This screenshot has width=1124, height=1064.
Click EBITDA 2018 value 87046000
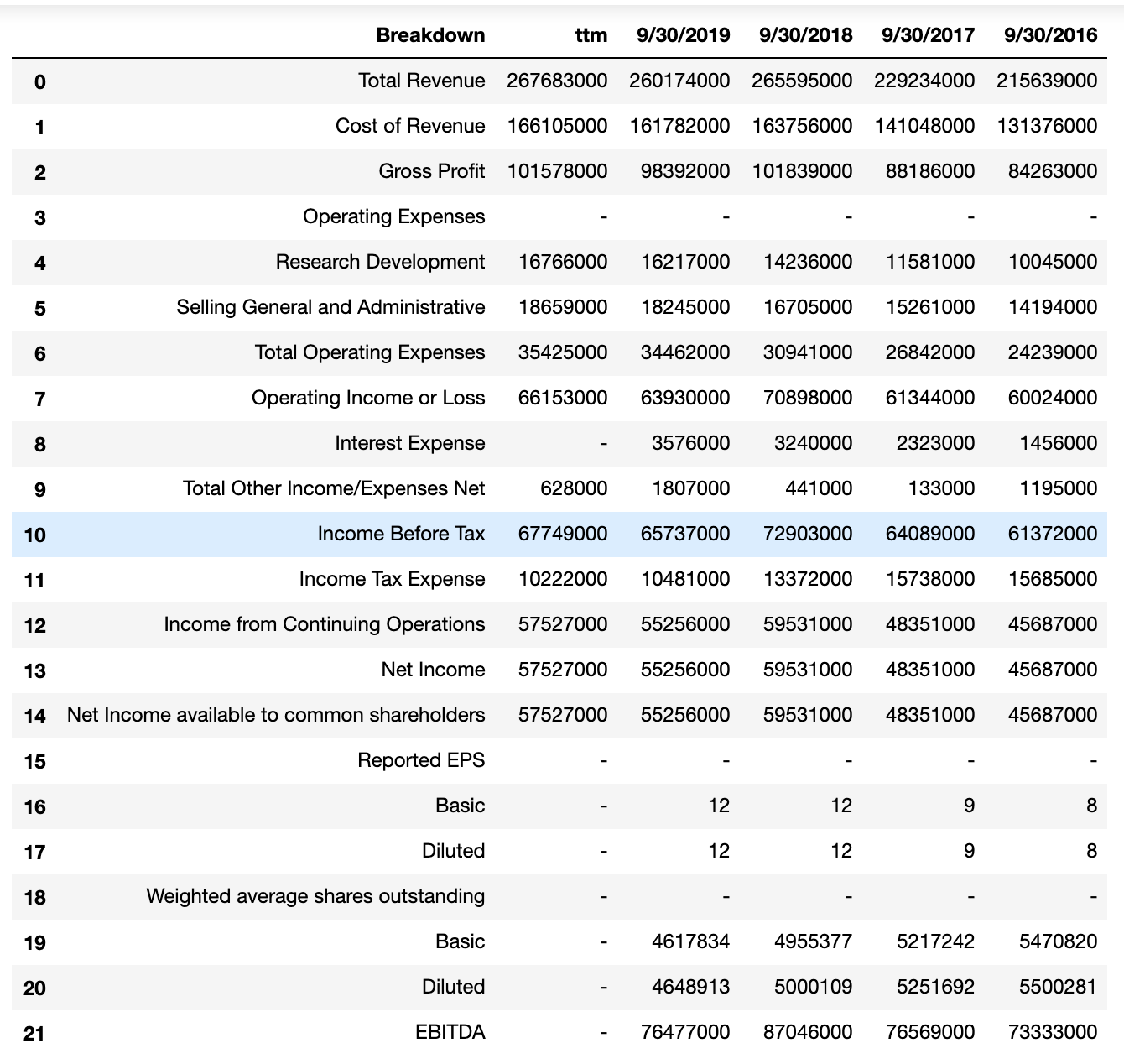[808, 1032]
